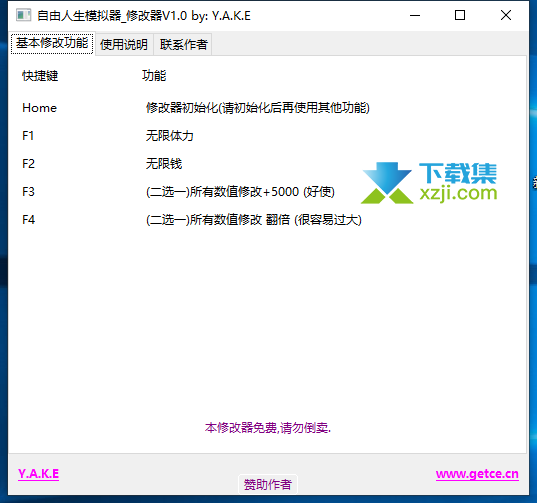Select the 无限钱 function text

click(164, 164)
